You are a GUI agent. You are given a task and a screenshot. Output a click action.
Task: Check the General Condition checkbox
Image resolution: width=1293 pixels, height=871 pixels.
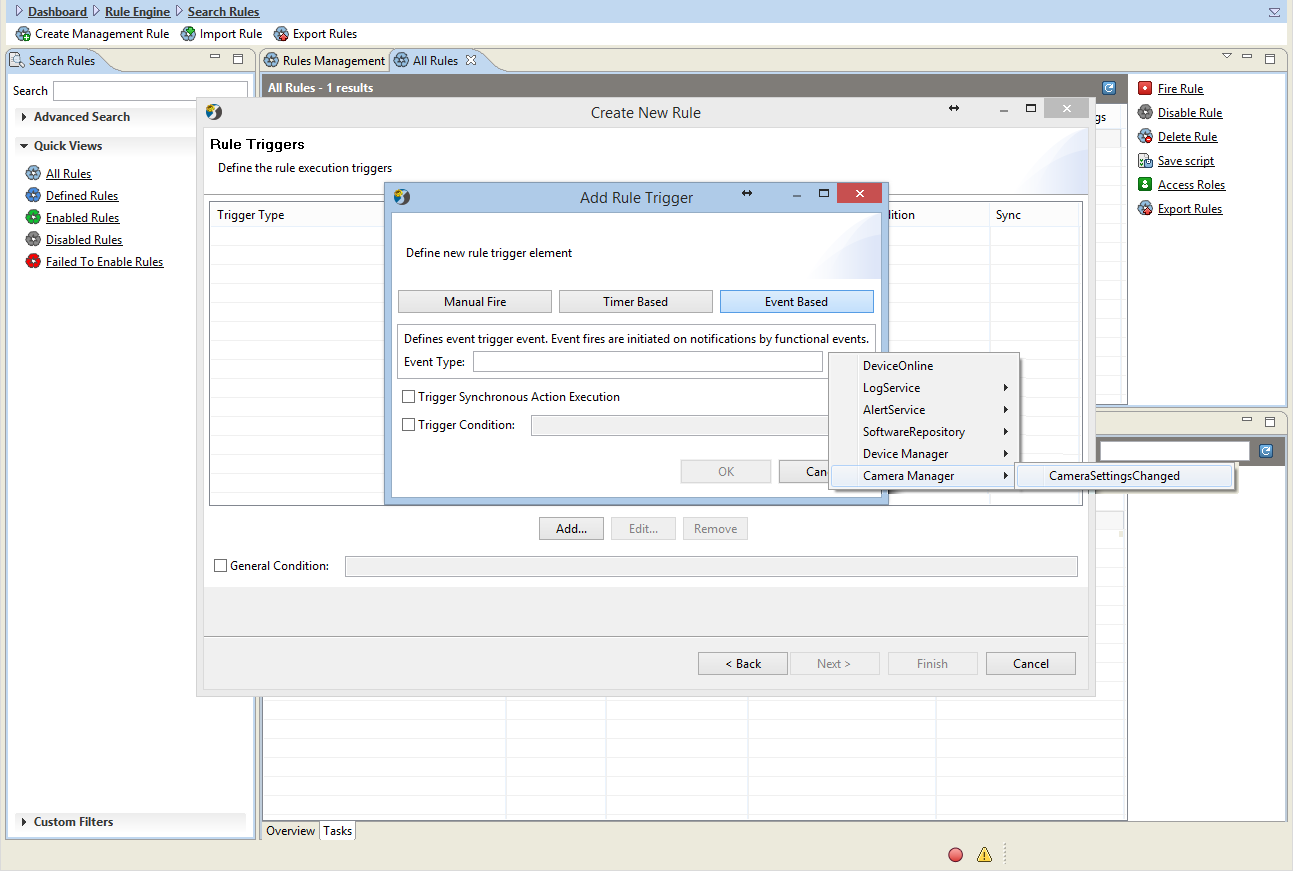(x=221, y=566)
